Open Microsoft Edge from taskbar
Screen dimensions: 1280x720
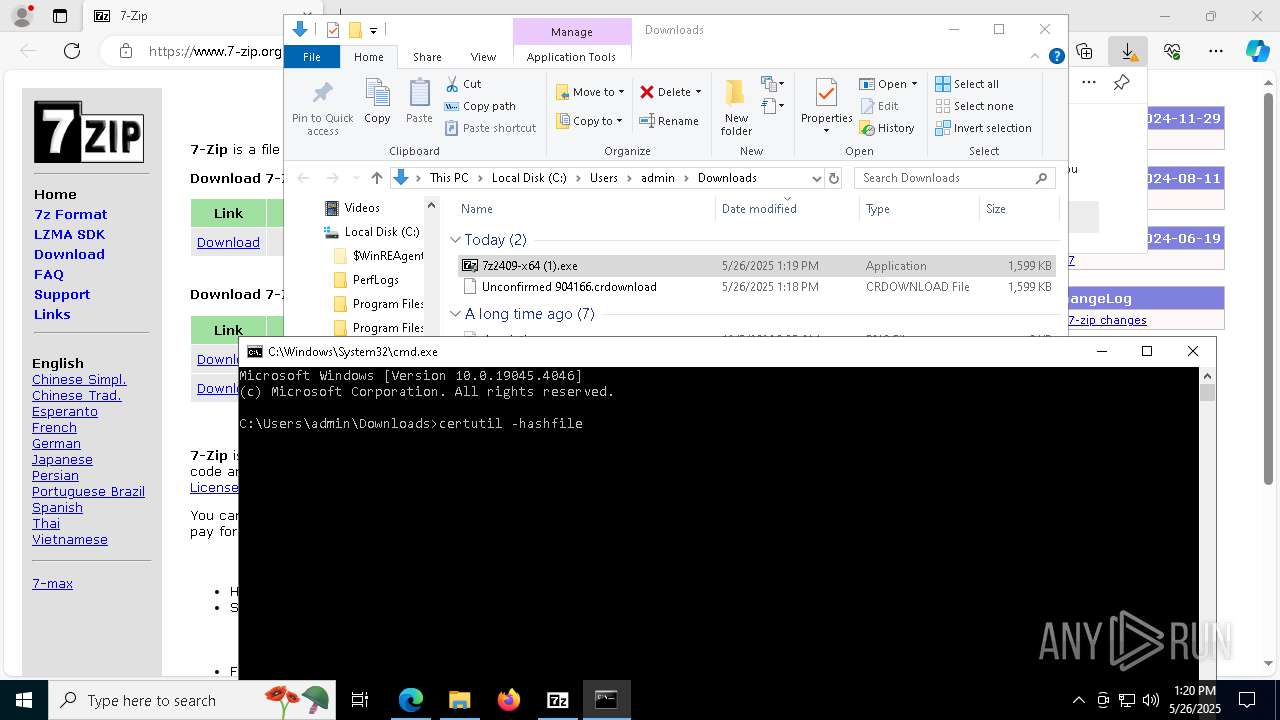[411, 700]
